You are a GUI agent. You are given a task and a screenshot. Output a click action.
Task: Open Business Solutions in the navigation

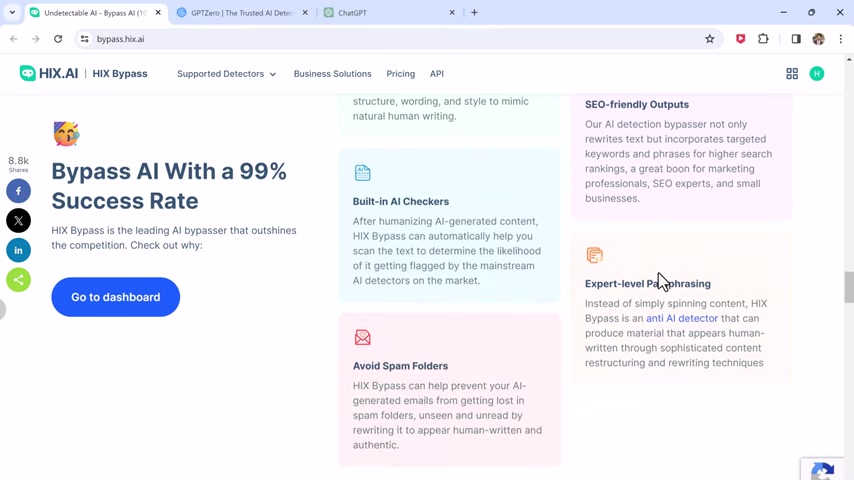pos(332,74)
